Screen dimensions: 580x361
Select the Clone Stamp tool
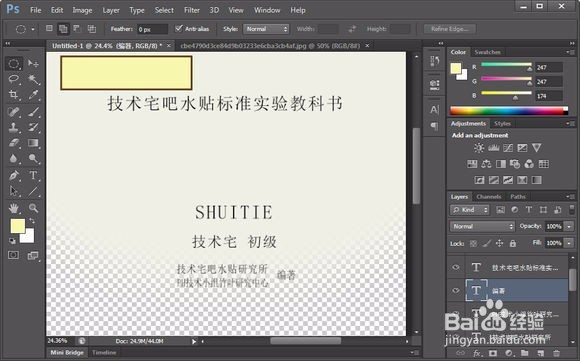pyautogui.click(x=14, y=127)
